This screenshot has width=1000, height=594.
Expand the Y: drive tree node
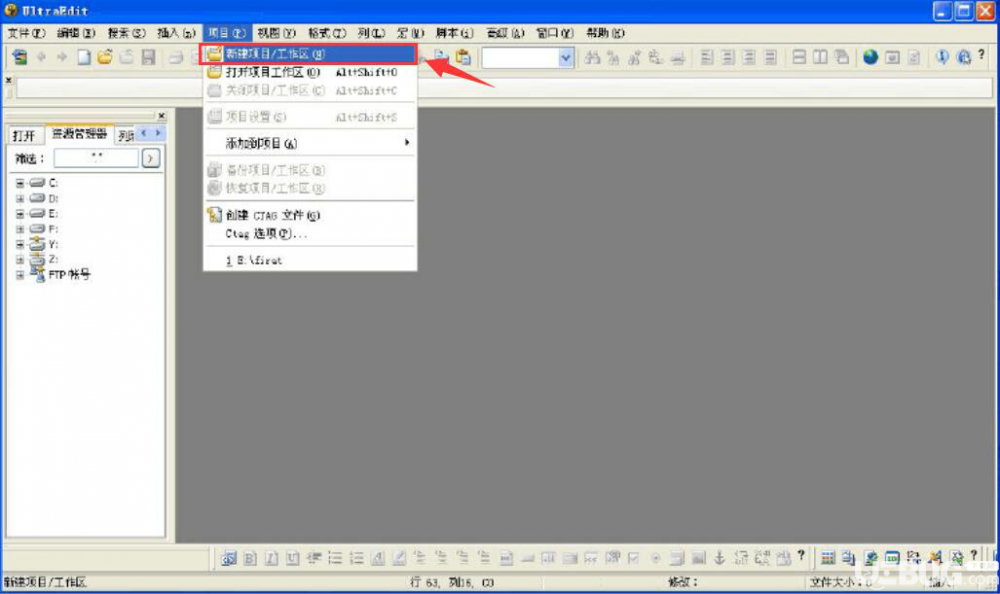pyautogui.click(x=20, y=244)
